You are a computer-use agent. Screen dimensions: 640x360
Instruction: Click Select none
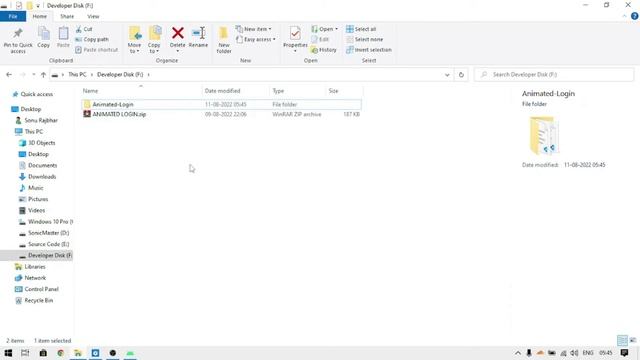coord(364,40)
